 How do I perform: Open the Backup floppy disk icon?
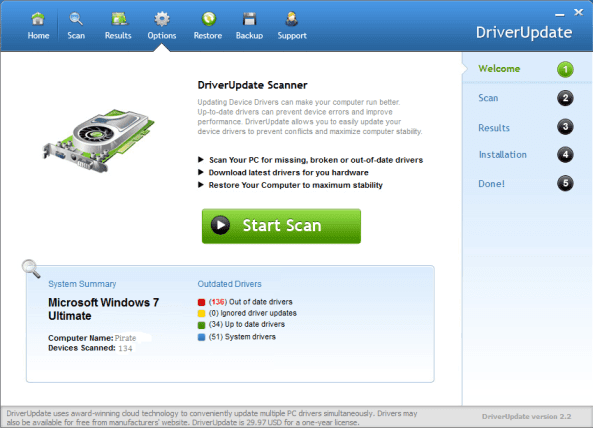pos(250,19)
